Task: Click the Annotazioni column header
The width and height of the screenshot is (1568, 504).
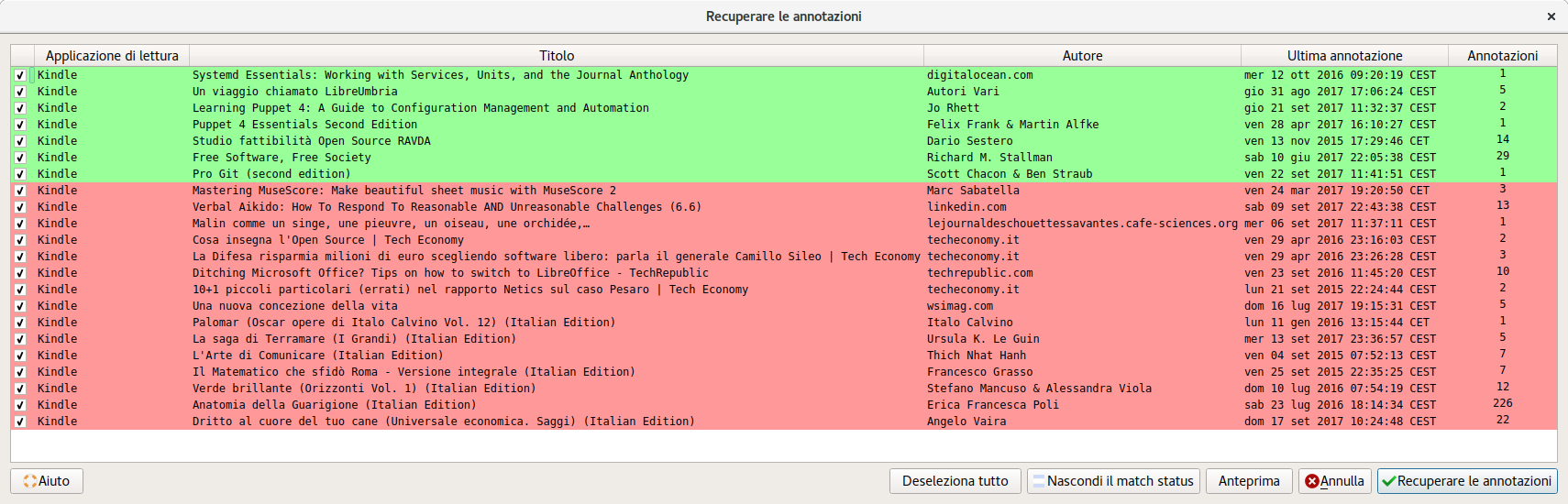Action: tap(1502, 56)
